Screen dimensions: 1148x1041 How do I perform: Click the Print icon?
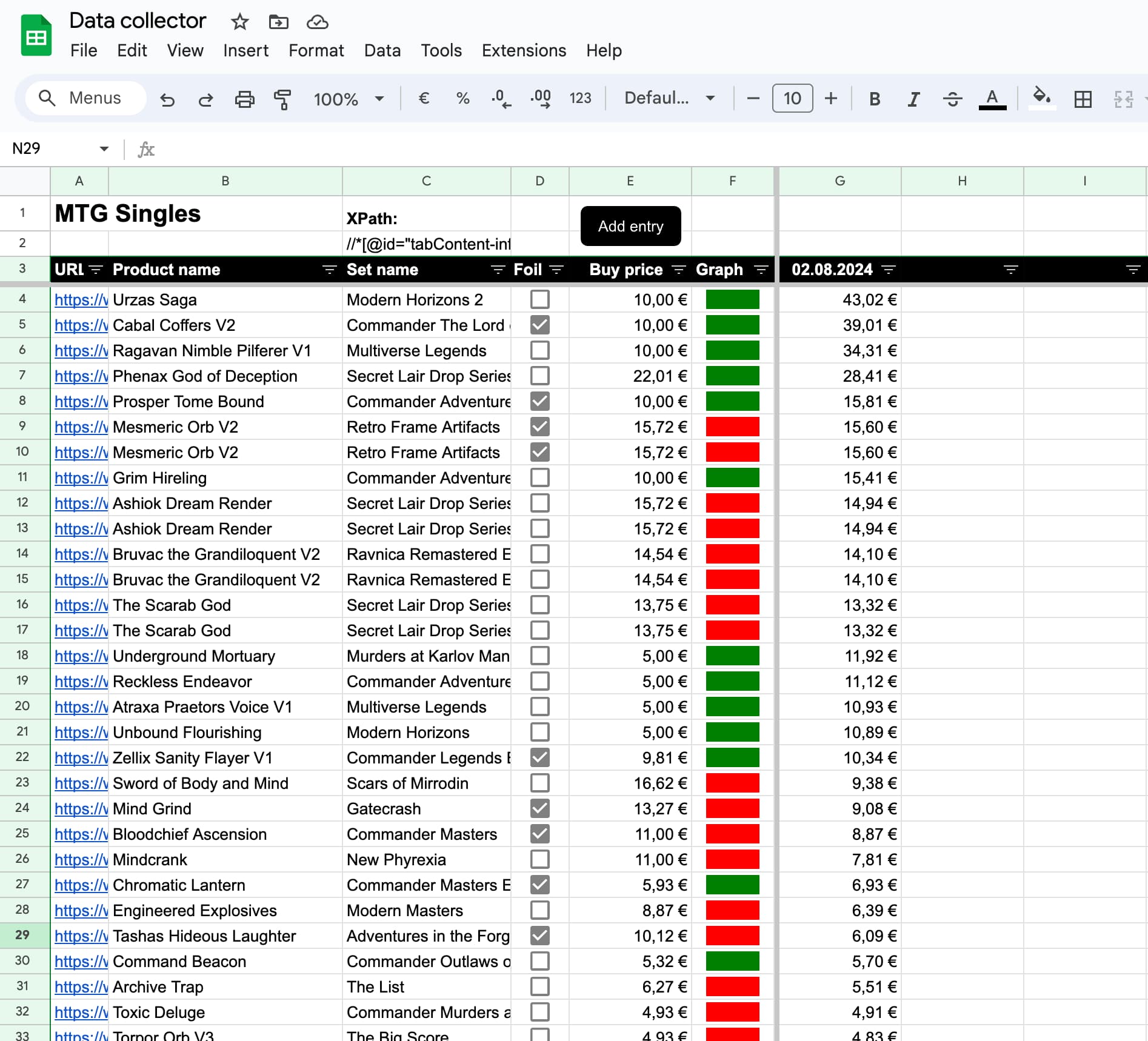point(244,98)
